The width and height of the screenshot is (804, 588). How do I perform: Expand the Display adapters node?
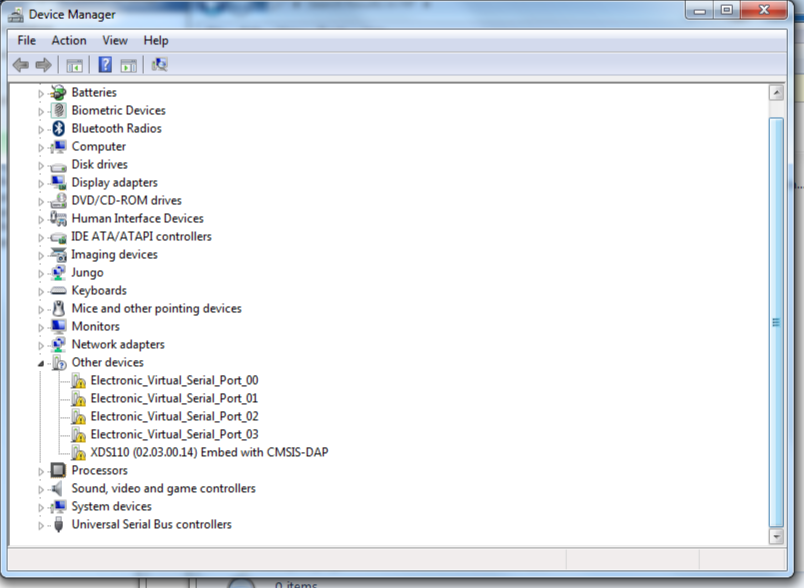click(41, 183)
